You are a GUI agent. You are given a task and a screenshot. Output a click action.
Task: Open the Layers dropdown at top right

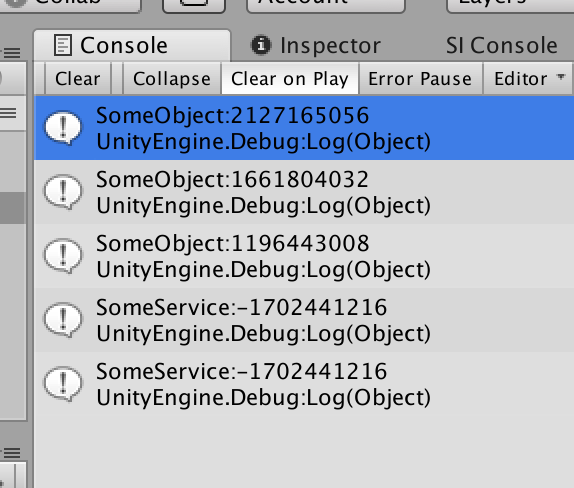tap(510, 5)
